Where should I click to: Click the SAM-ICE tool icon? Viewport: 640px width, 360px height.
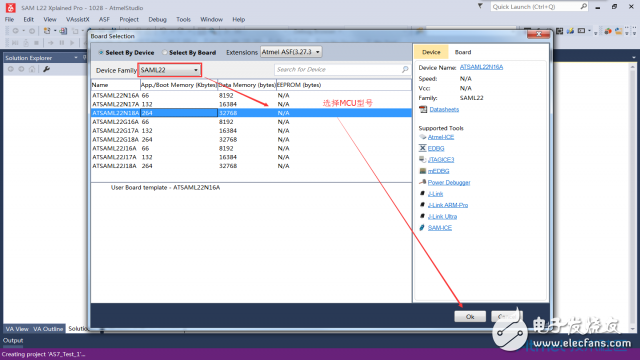(x=422, y=227)
